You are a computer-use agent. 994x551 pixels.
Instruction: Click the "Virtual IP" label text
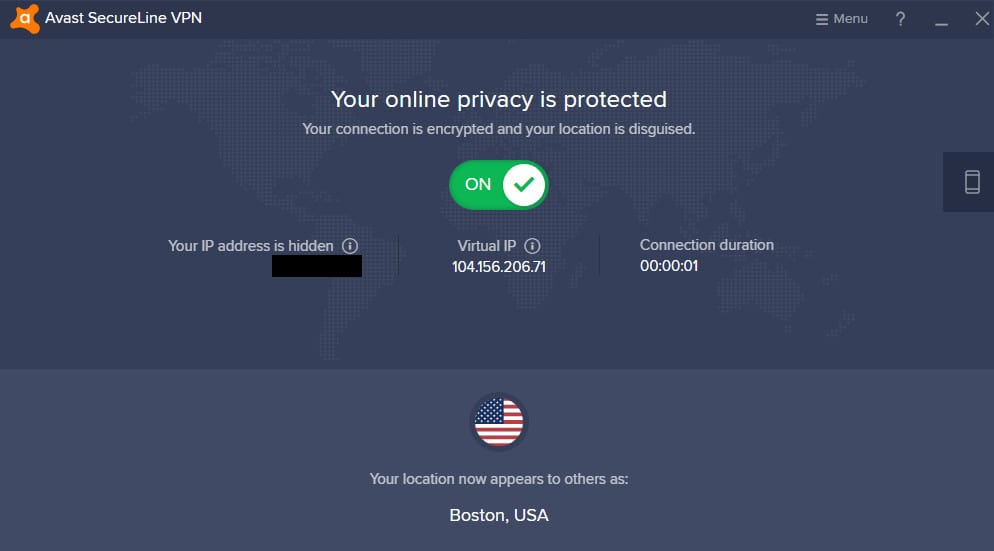click(487, 246)
